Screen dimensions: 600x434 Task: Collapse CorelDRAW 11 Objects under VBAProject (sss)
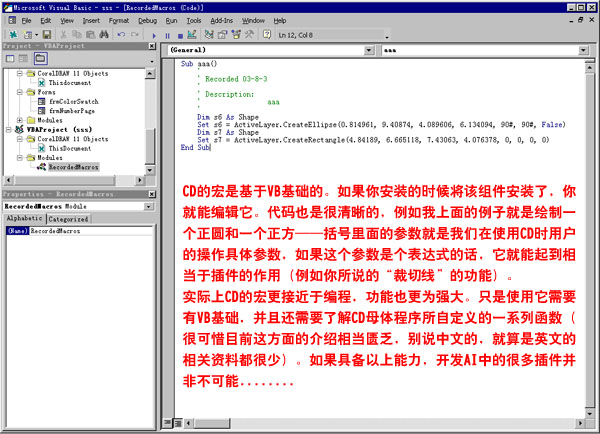(x=20, y=139)
